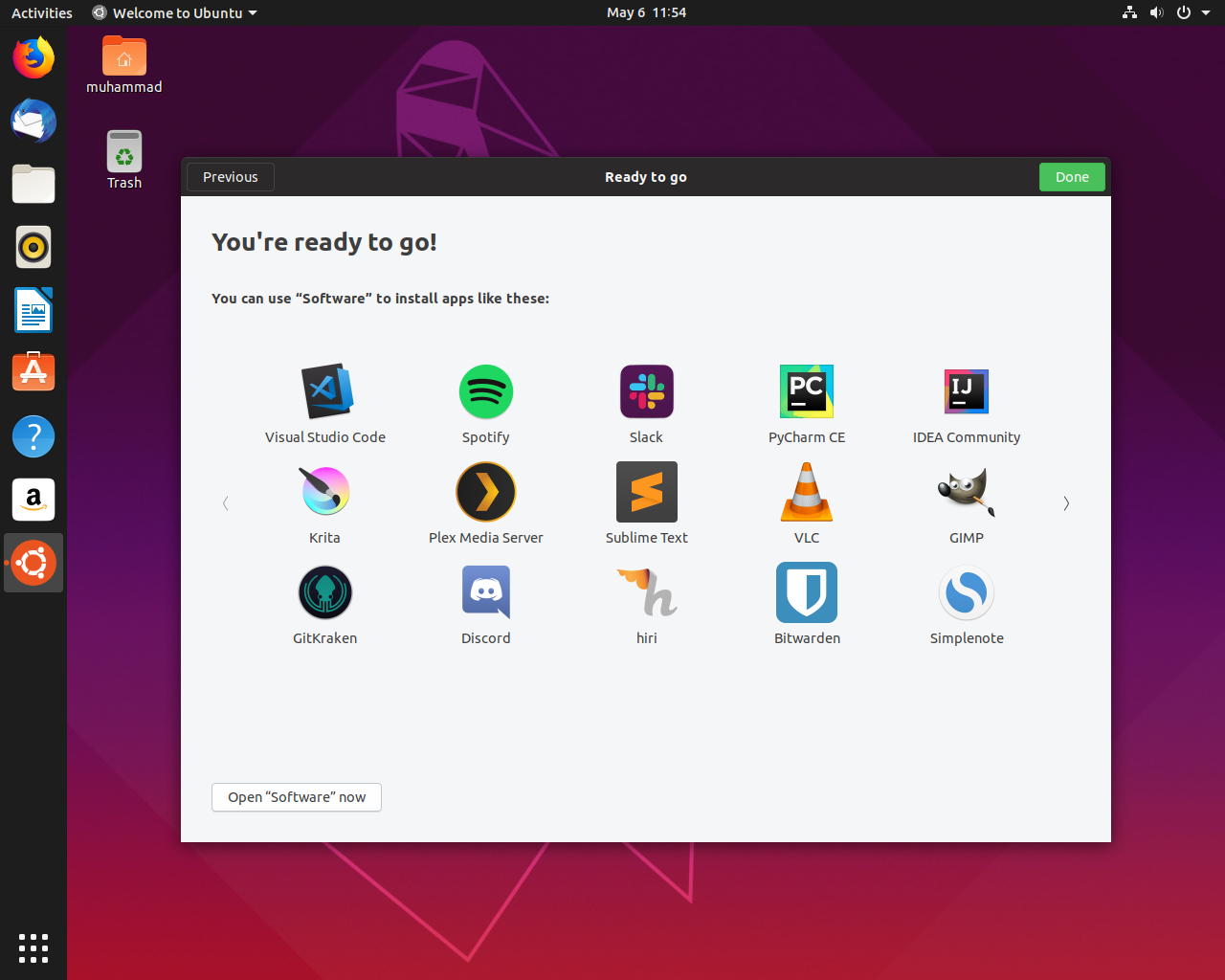The width and height of the screenshot is (1225, 980).
Task: Click the network status icon
Action: 1129,12
